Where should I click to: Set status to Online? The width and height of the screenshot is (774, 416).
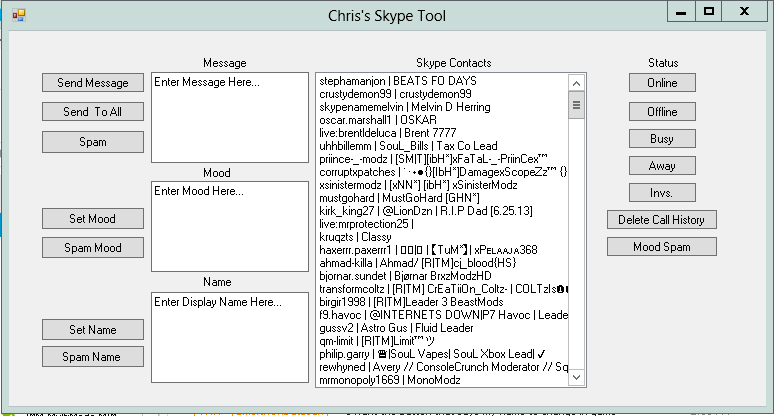click(662, 83)
